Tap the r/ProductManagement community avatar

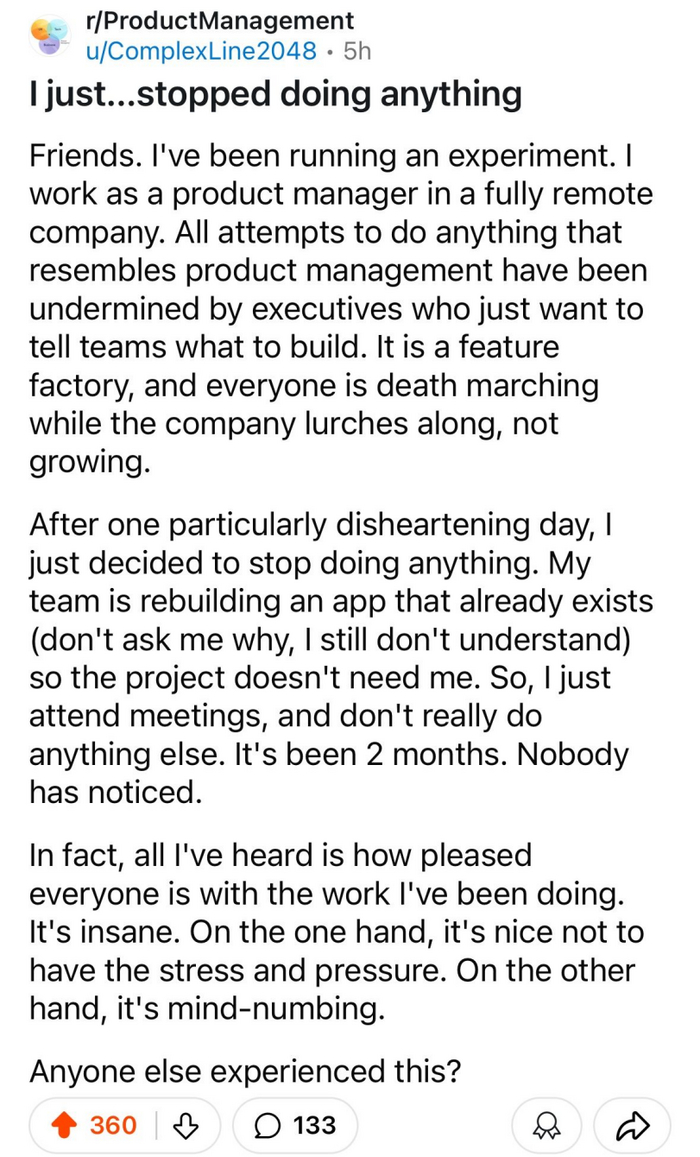(x=50, y=35)
